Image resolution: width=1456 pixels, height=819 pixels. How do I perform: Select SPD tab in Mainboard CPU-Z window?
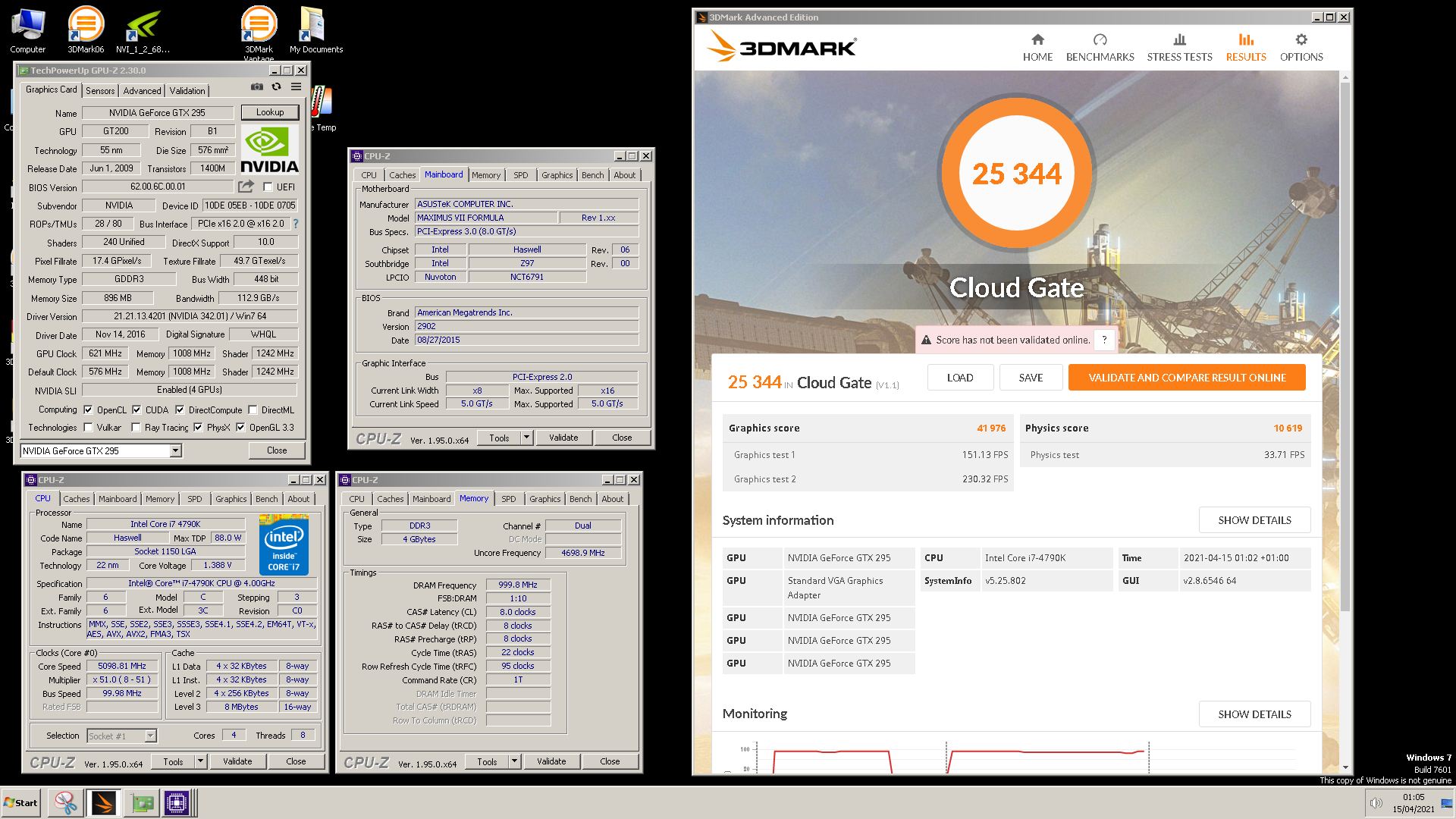point(520,175)
